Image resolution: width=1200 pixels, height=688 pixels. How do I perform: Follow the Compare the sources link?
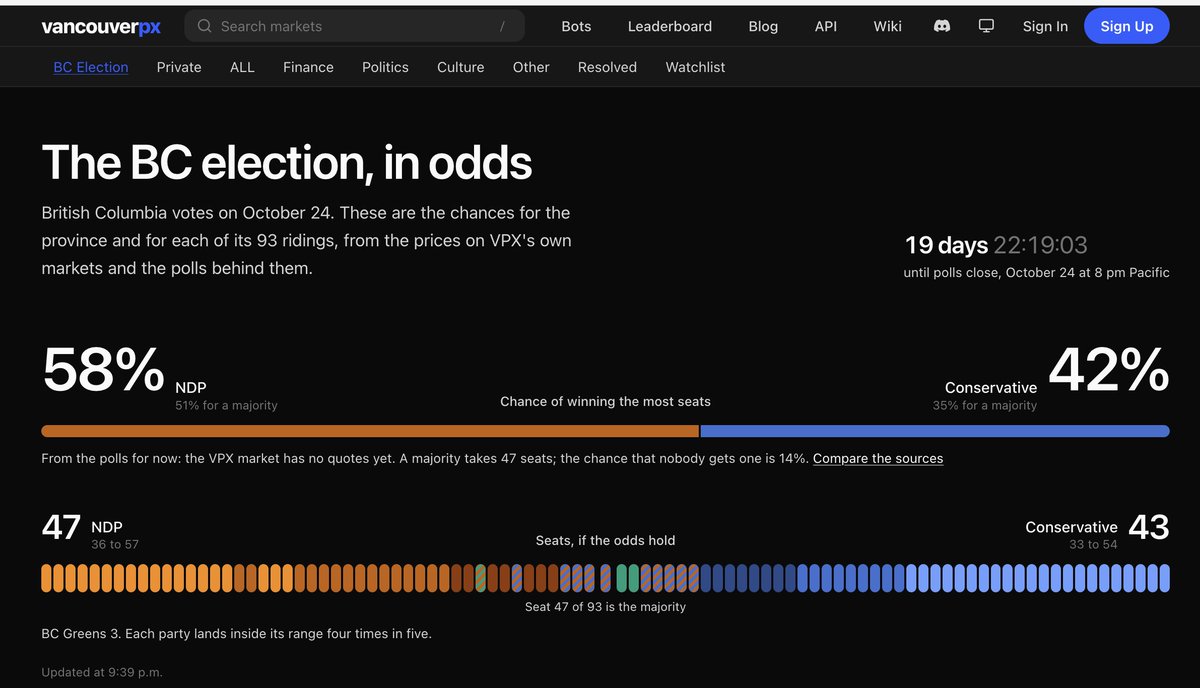tap(878, 458)
